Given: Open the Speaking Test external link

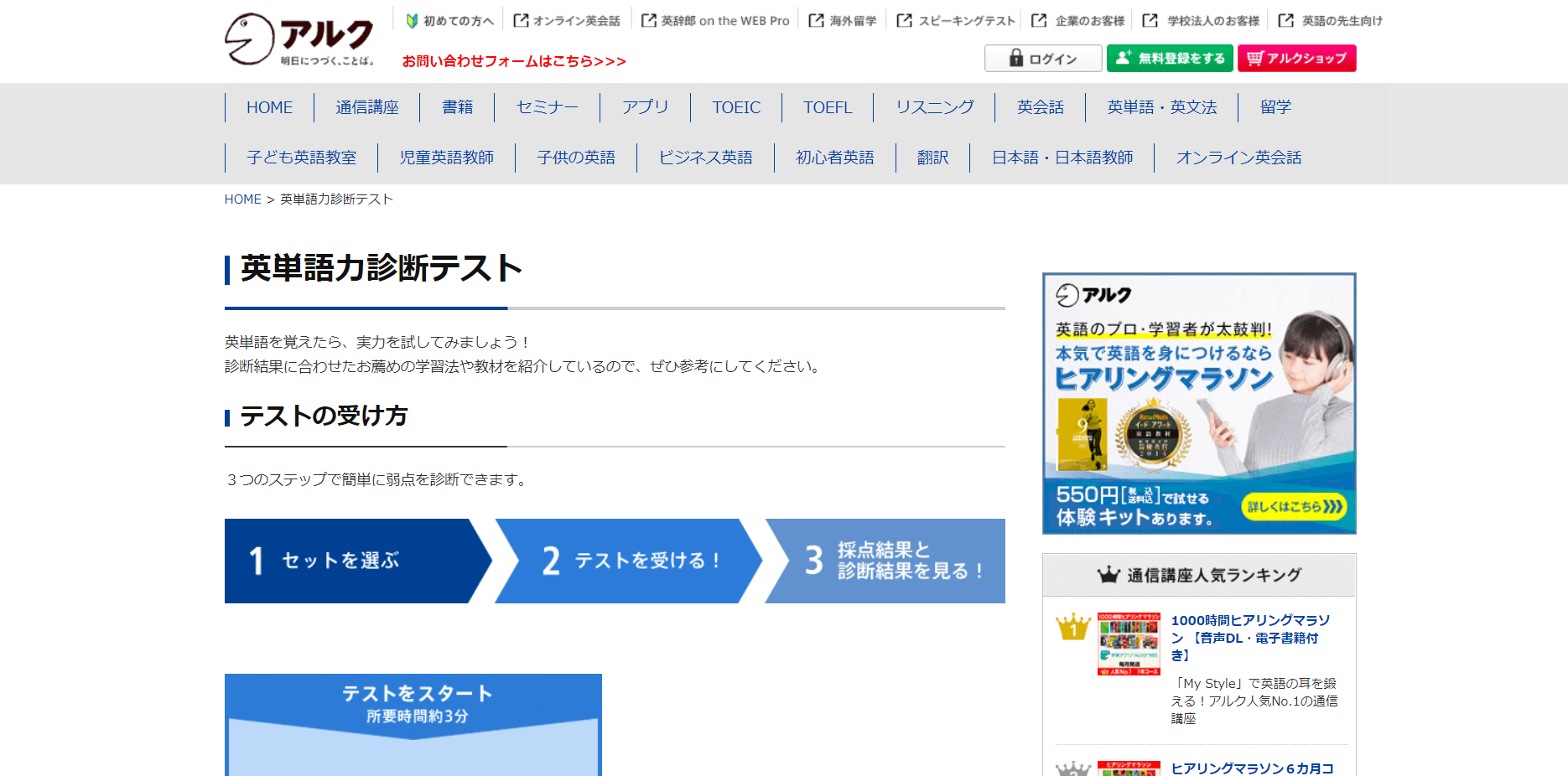Looking at the screenshot, I should click(x=956, y=21).
